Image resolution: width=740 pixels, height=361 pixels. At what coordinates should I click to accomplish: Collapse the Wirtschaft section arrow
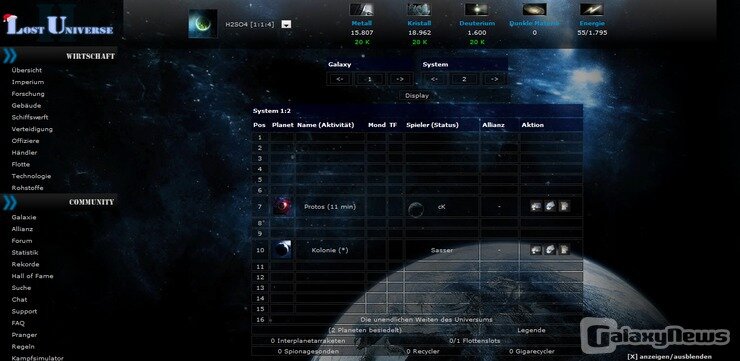[x=9, y=56]
